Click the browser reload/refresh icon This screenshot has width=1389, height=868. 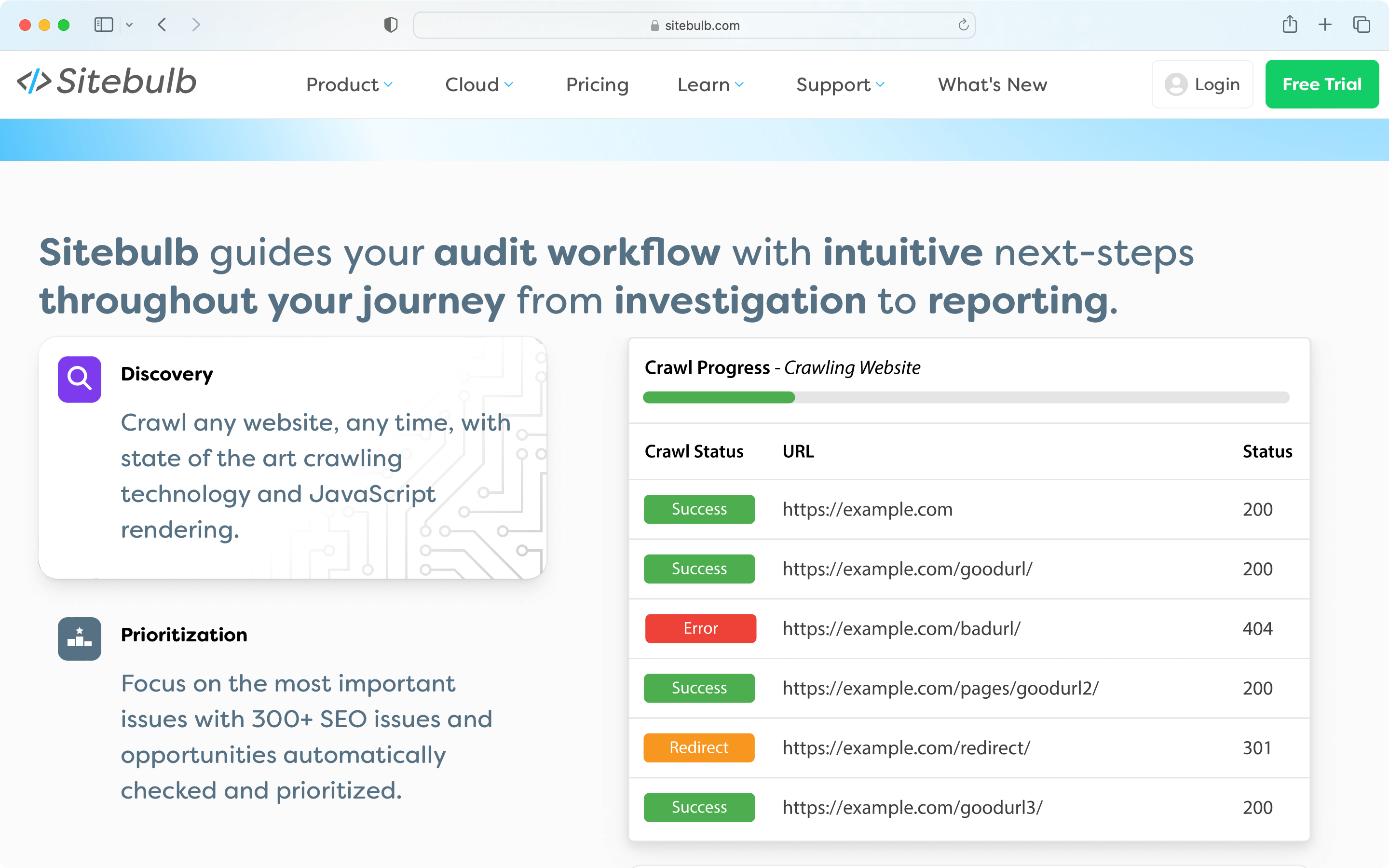(963, 25)
